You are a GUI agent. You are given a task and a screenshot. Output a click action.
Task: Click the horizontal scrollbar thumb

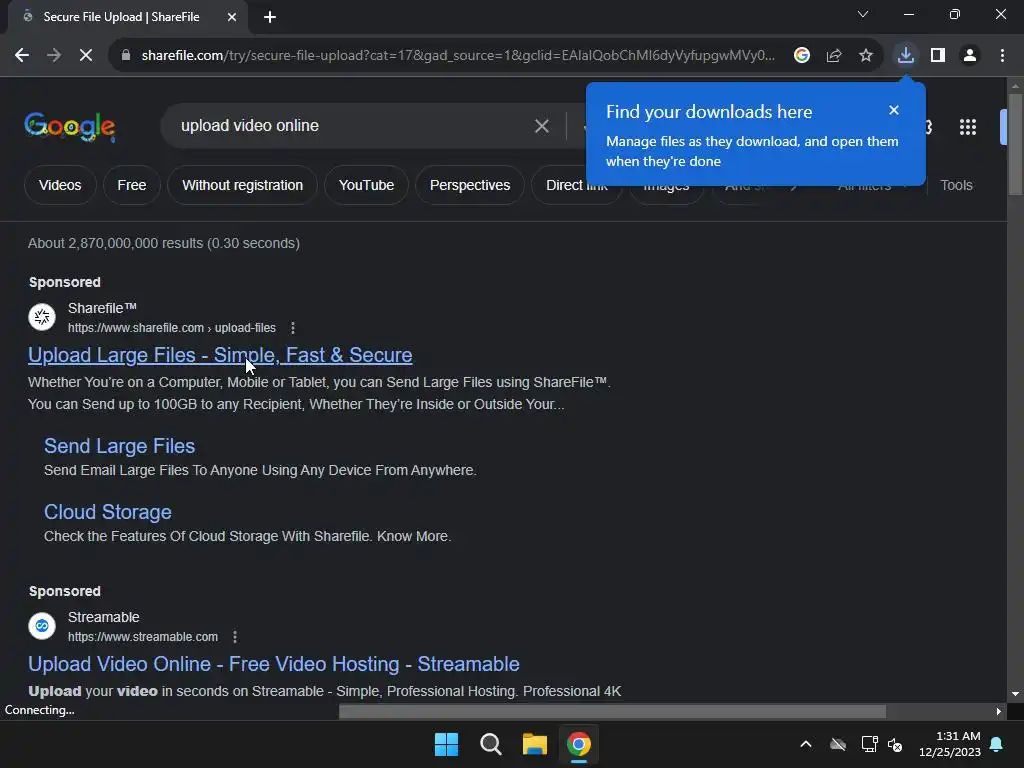612,711
